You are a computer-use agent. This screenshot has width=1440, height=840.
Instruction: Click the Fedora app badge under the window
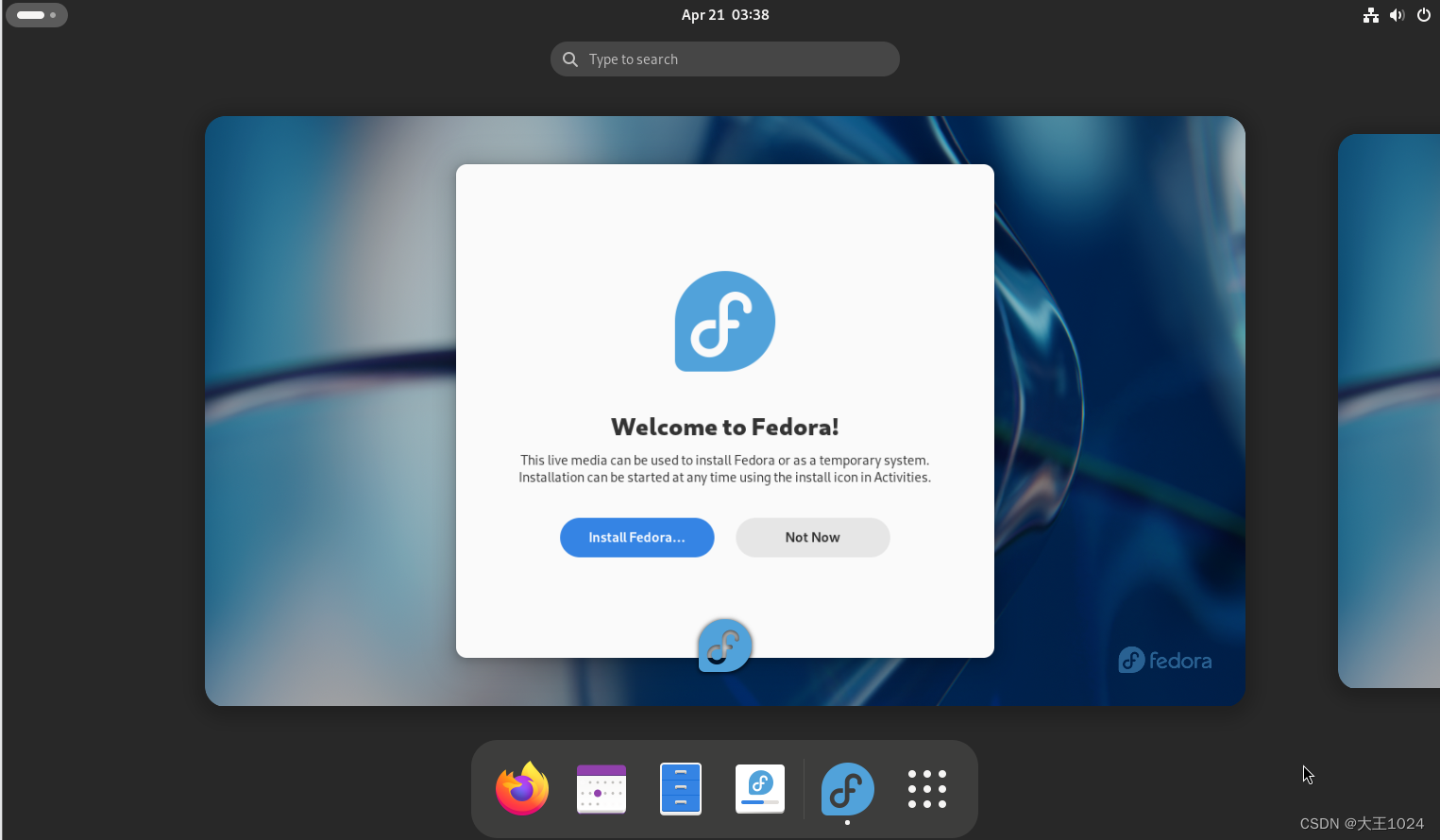point(725,646)
